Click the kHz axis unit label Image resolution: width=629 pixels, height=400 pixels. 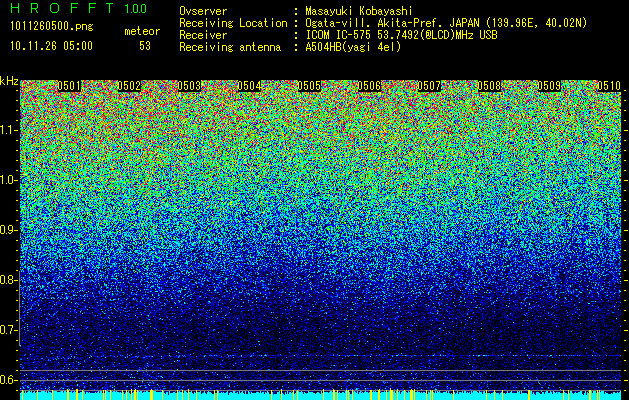pos(9,81)
